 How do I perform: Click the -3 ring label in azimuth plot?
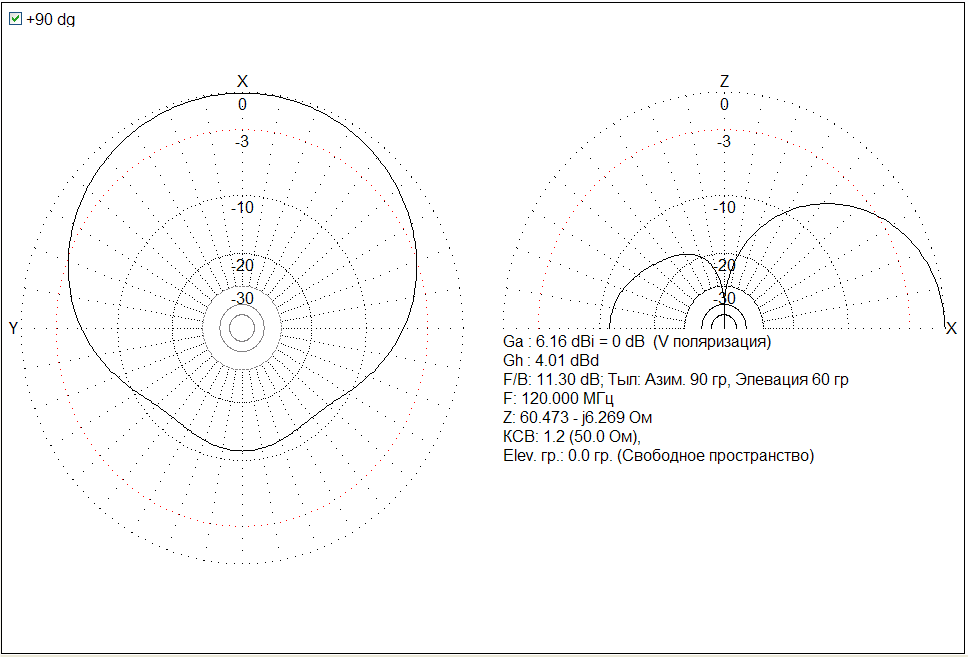[242, 142]
